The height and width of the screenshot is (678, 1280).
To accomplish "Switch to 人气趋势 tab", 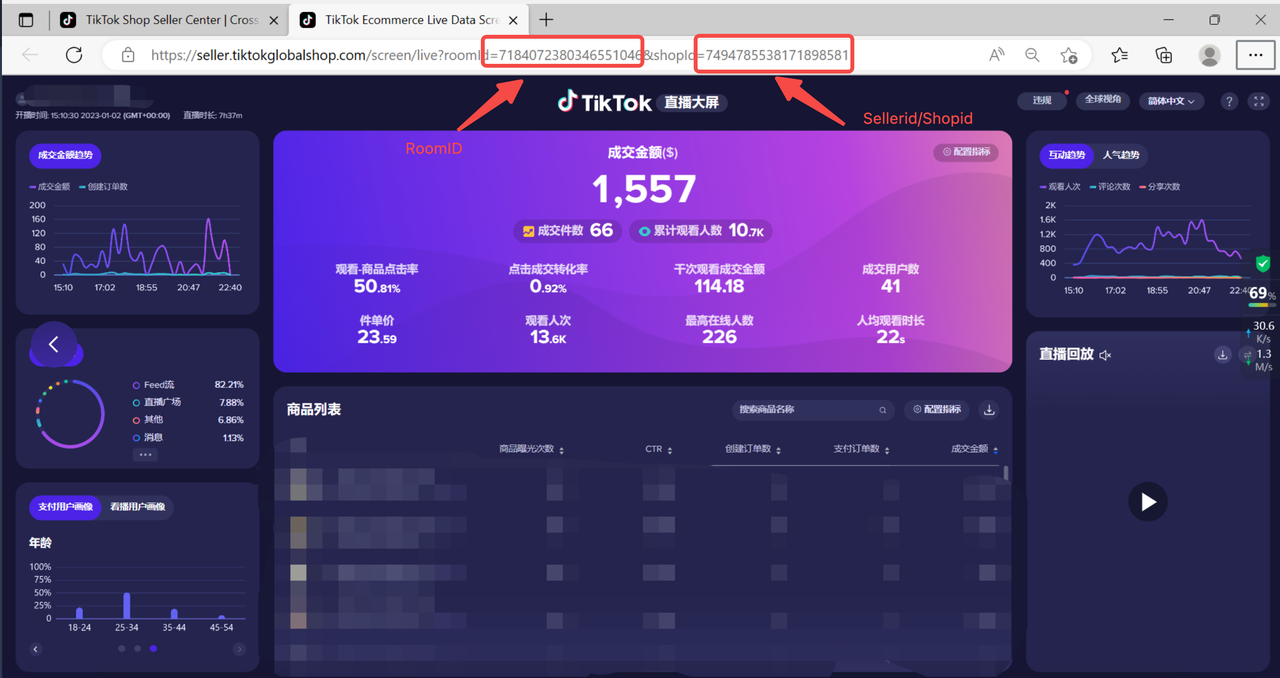I will [x=1120, y=155].
